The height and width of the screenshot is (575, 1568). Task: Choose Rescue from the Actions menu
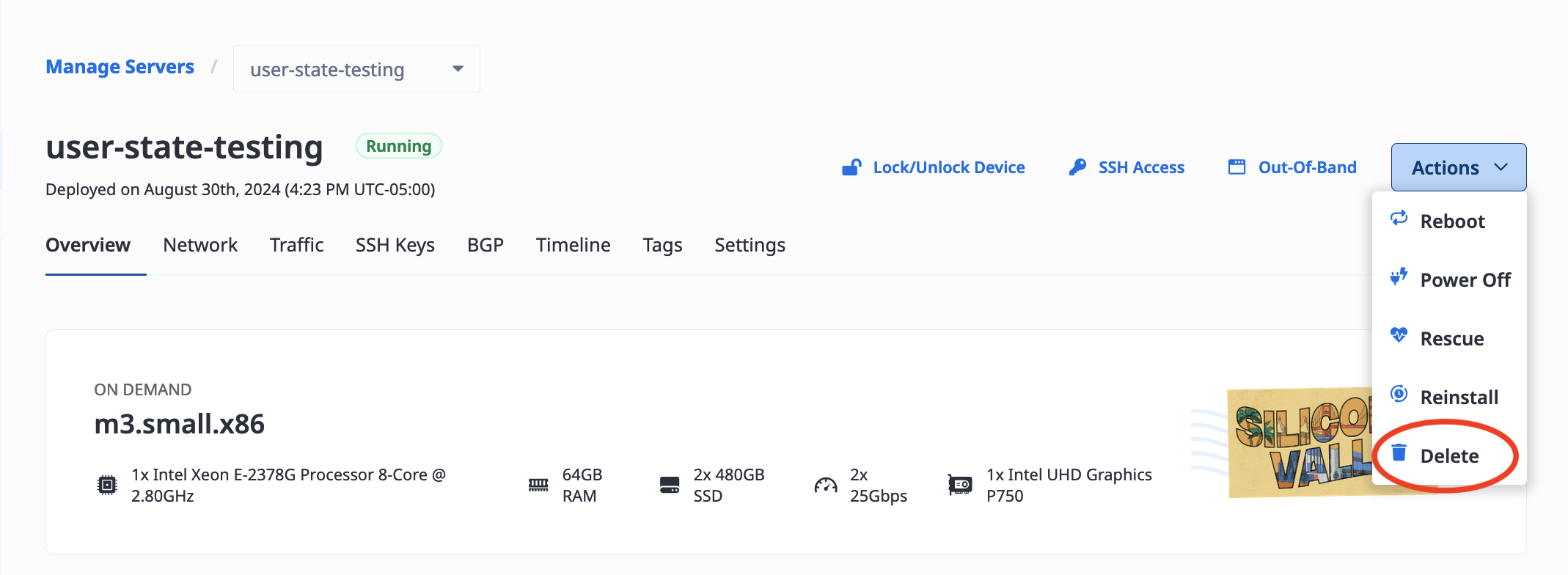(x=1450, y=339)
